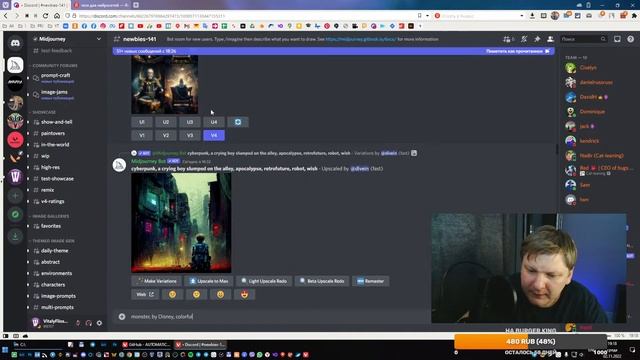Image resolution: width=640 pixels, height=360 pixels.
Task: Toggle headphones deafen in the user panel
Action: coord(89,323)
